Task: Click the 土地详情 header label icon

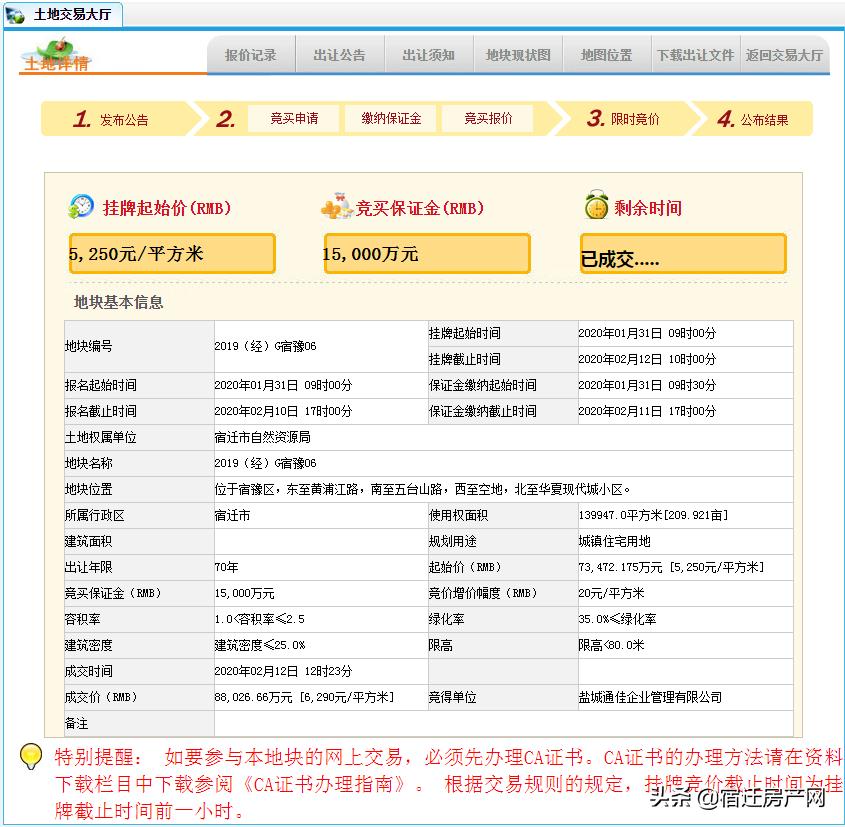Action: click(57, 62)
